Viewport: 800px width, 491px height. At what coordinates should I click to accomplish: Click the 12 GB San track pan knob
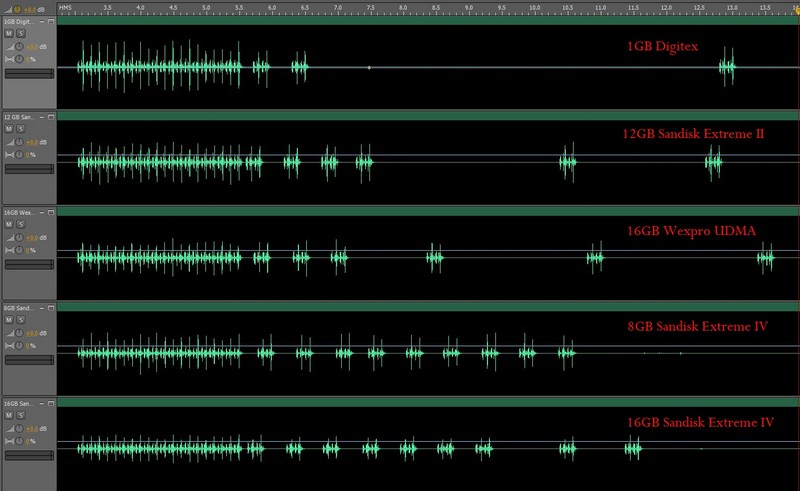point(19,155)
